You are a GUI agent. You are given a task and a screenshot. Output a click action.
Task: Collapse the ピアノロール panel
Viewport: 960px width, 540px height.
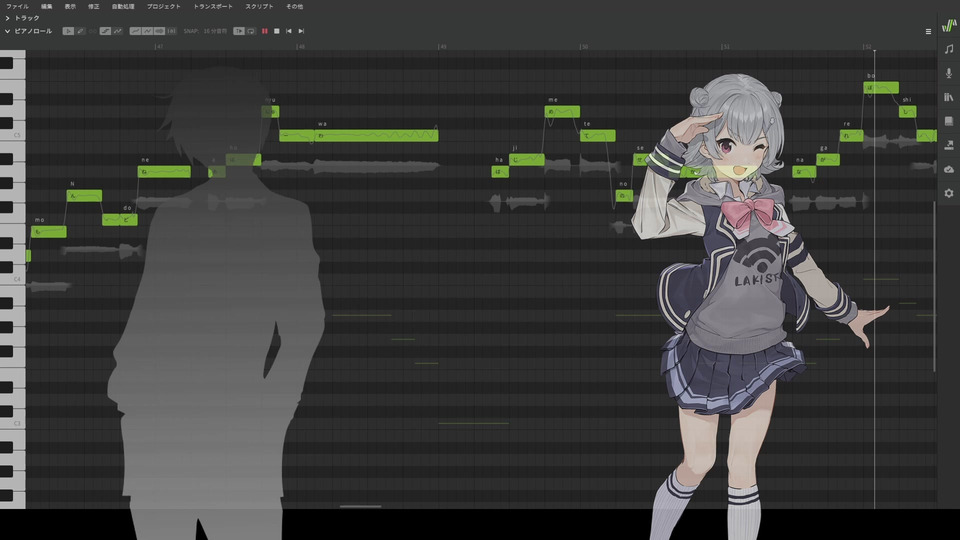pyautogui.click(x=7, y=31)
